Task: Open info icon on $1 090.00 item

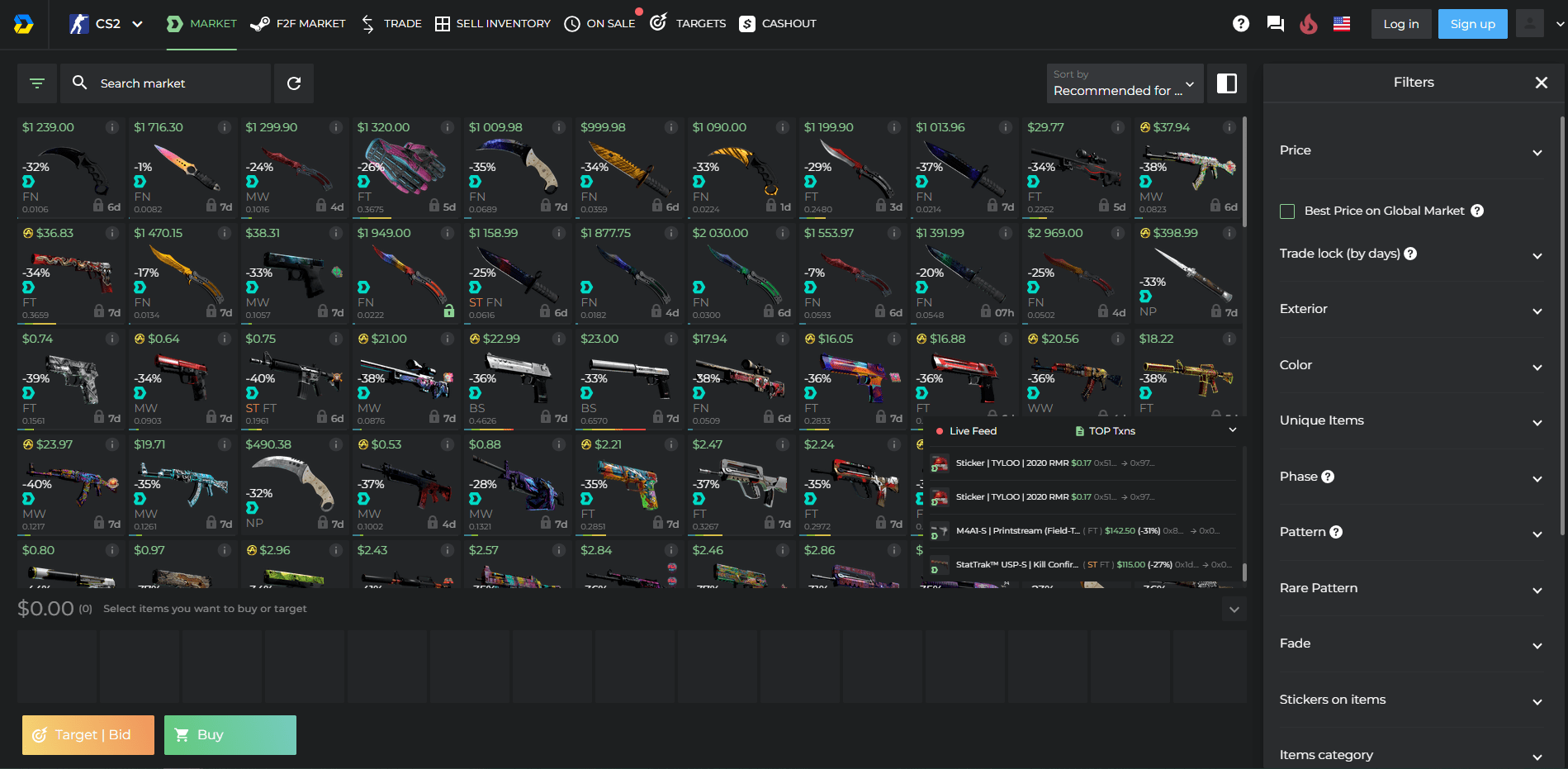Action: point(783,127)
